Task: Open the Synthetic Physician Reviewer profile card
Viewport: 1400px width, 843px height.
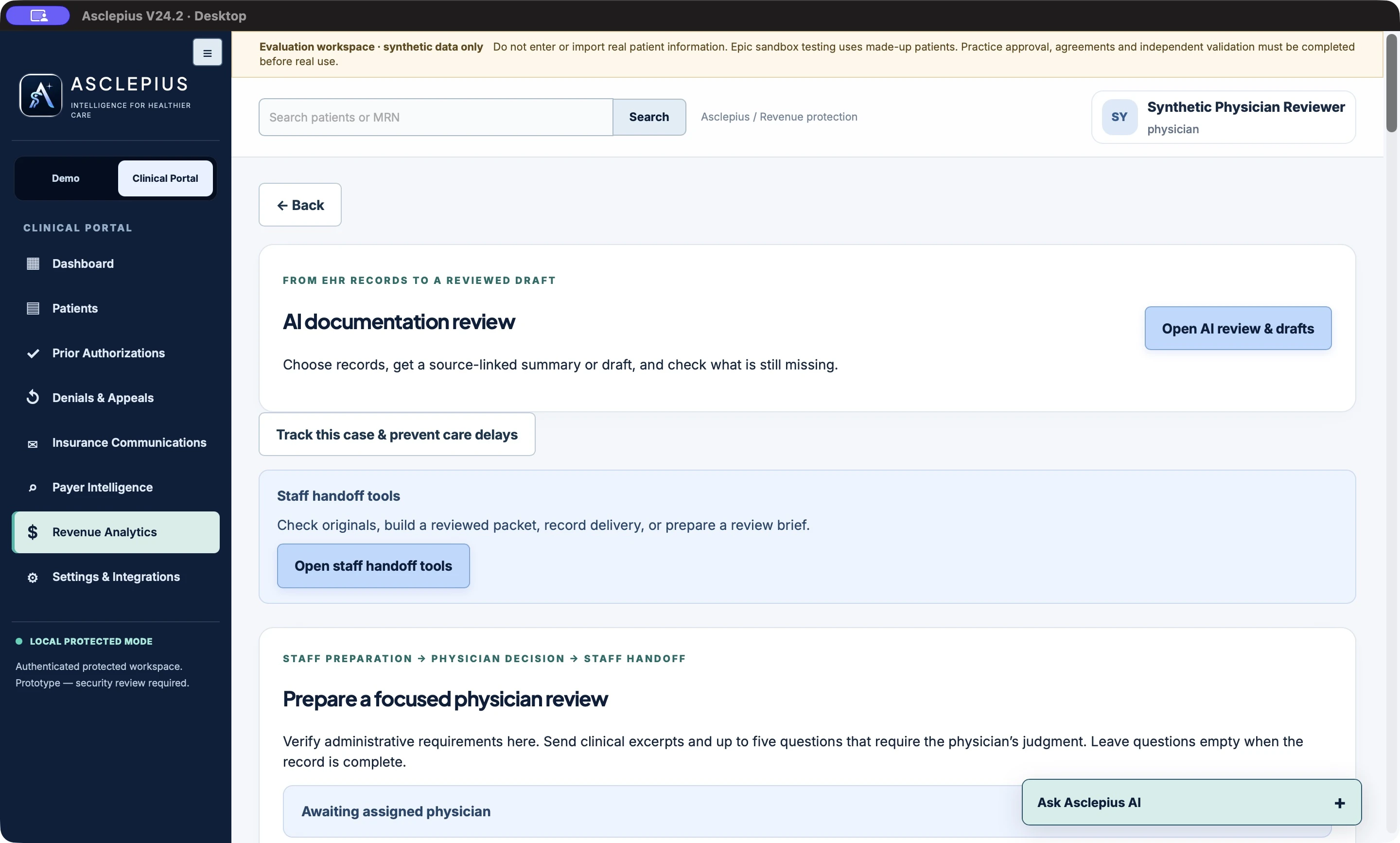Action: point(1224,117)
